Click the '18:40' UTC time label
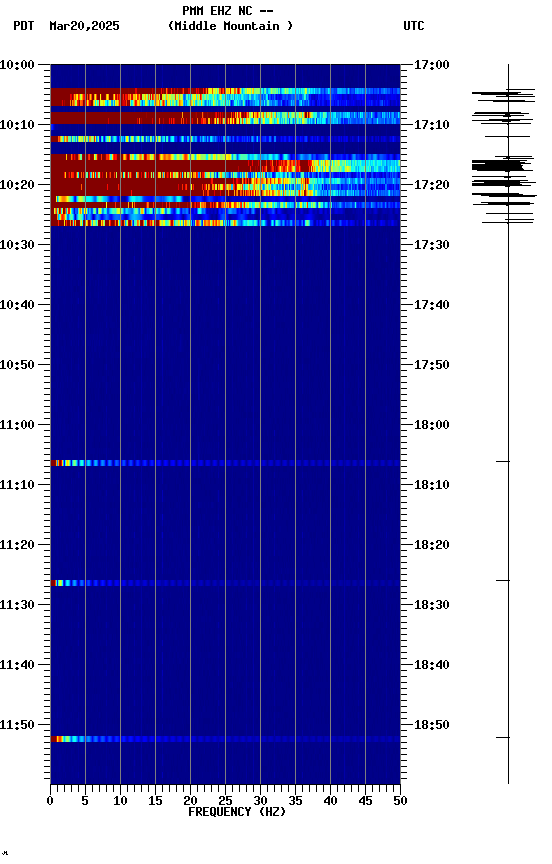The height and width of the screenshot is (864, 552). [432, 665]
